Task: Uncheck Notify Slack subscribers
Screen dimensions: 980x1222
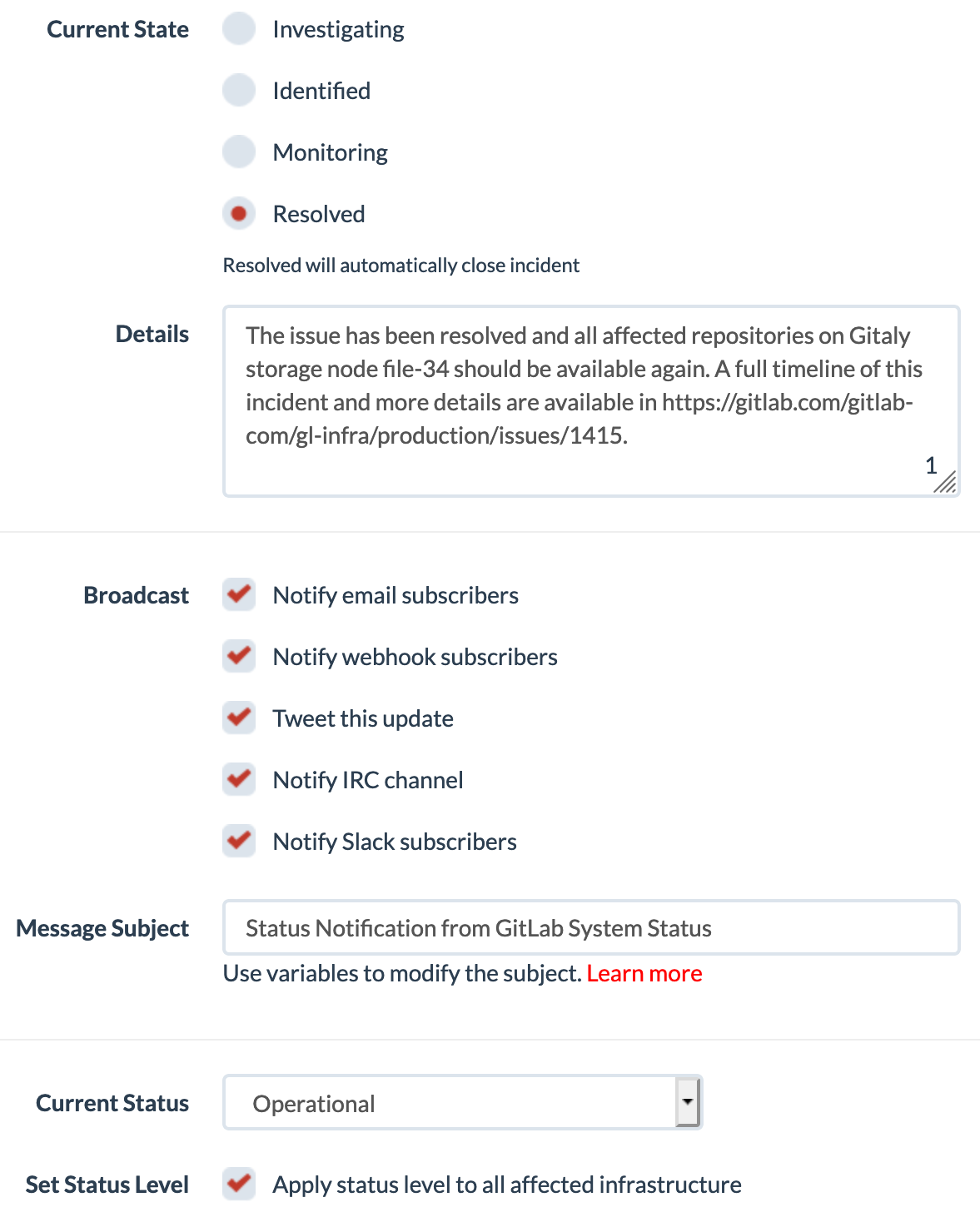Action: tap(239, 842)
